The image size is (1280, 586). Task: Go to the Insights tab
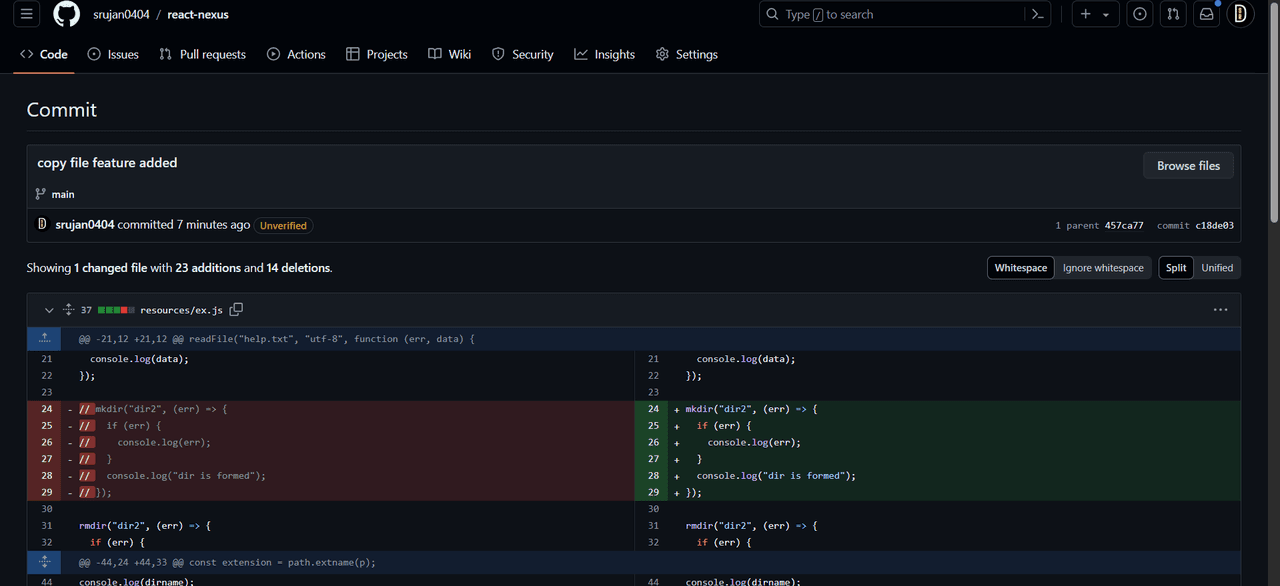pyautogui.click(x=604, y=54)
